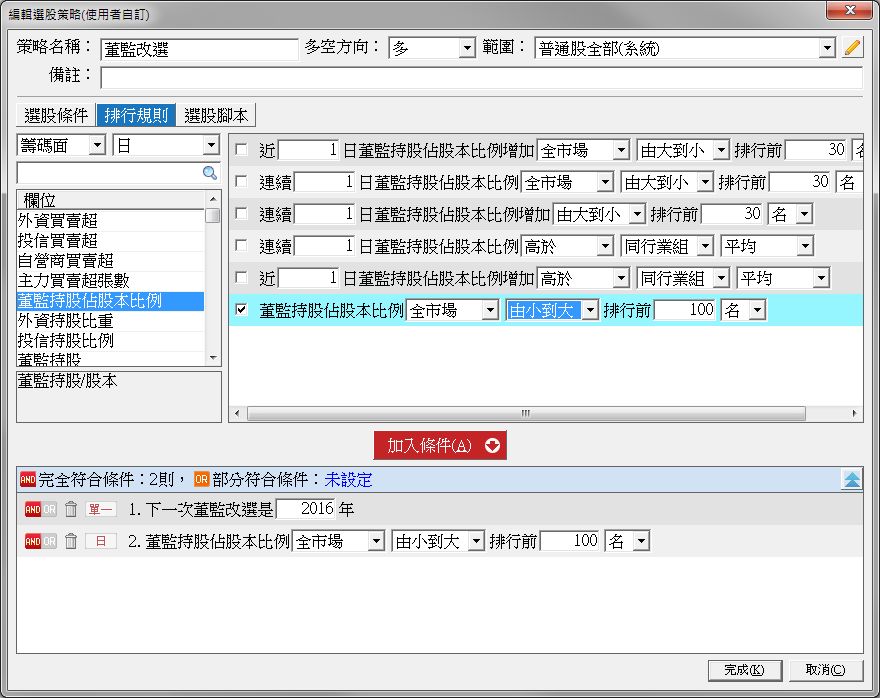Click the 日 frequency tag on condition 2
The image size is (880, 698).
pos(100,541)
